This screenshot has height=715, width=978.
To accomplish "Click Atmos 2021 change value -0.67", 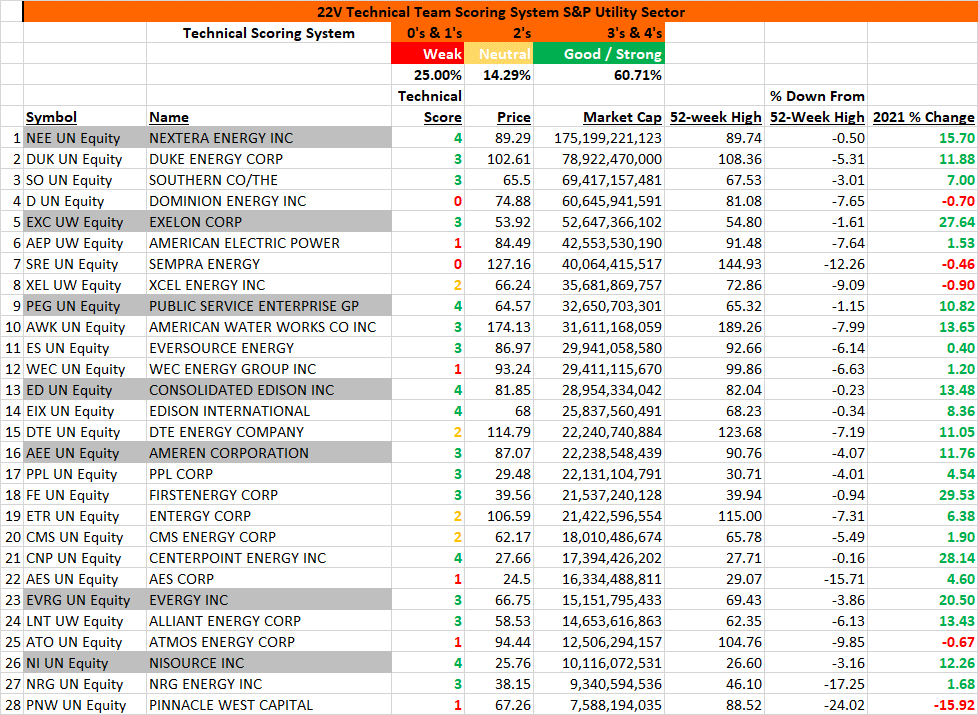I will point(922,642).
